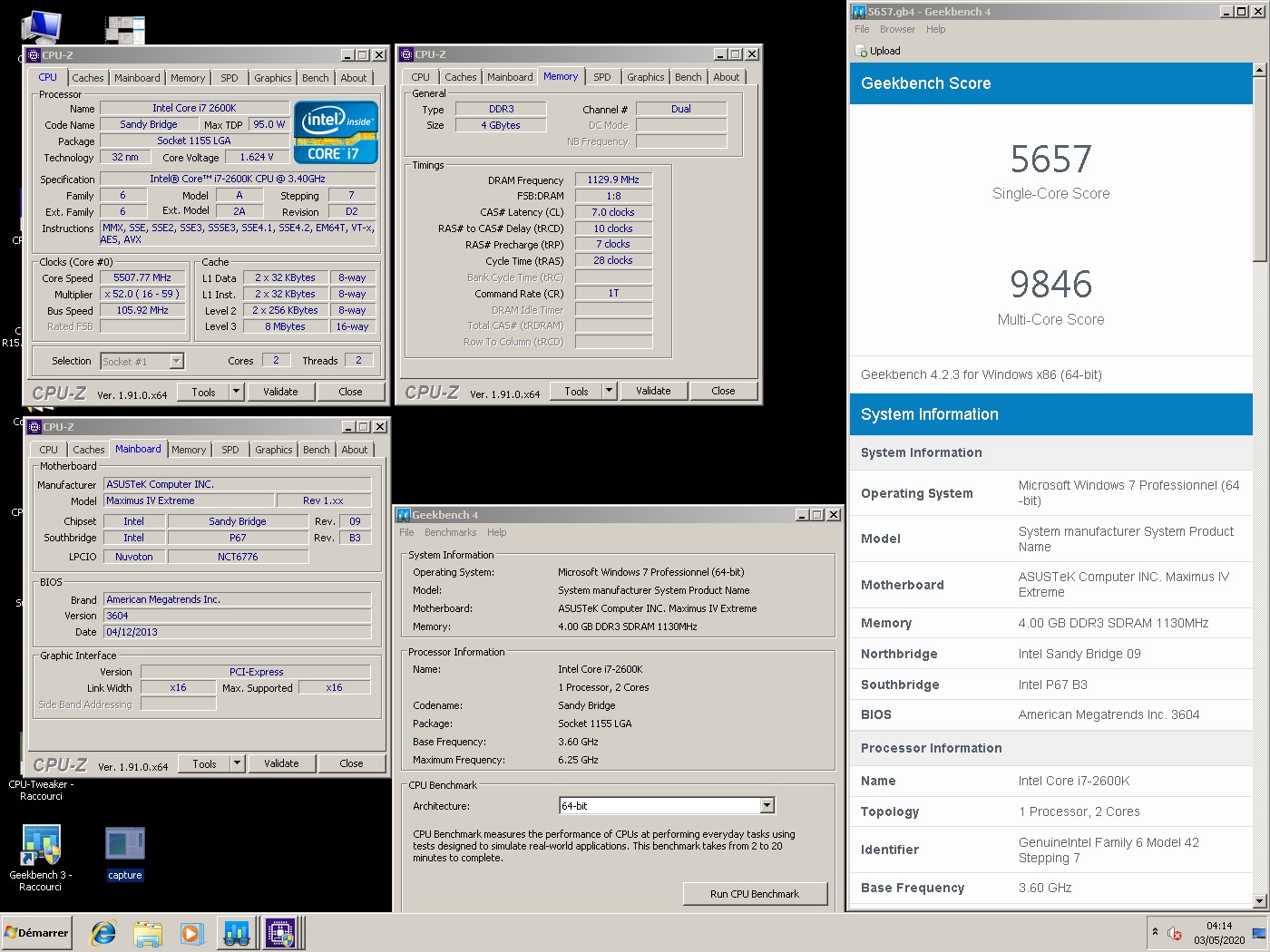Launch Windows Media Player from taskbar
This screenshot has width=1270, height=952.
190,933
